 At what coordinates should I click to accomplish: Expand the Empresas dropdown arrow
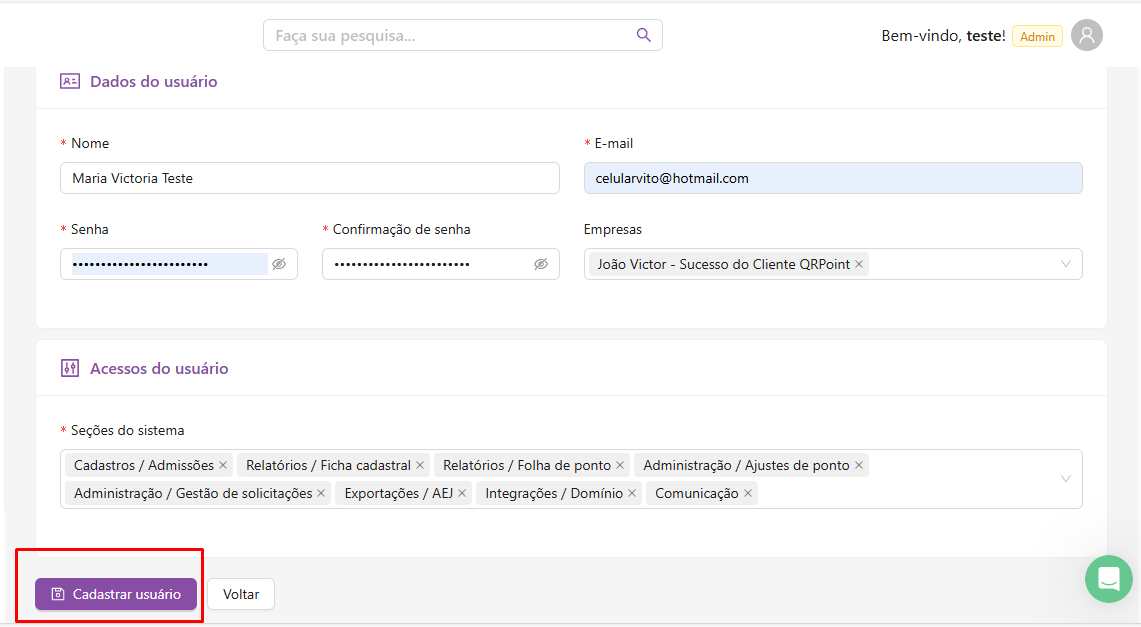click(1065, 264)
